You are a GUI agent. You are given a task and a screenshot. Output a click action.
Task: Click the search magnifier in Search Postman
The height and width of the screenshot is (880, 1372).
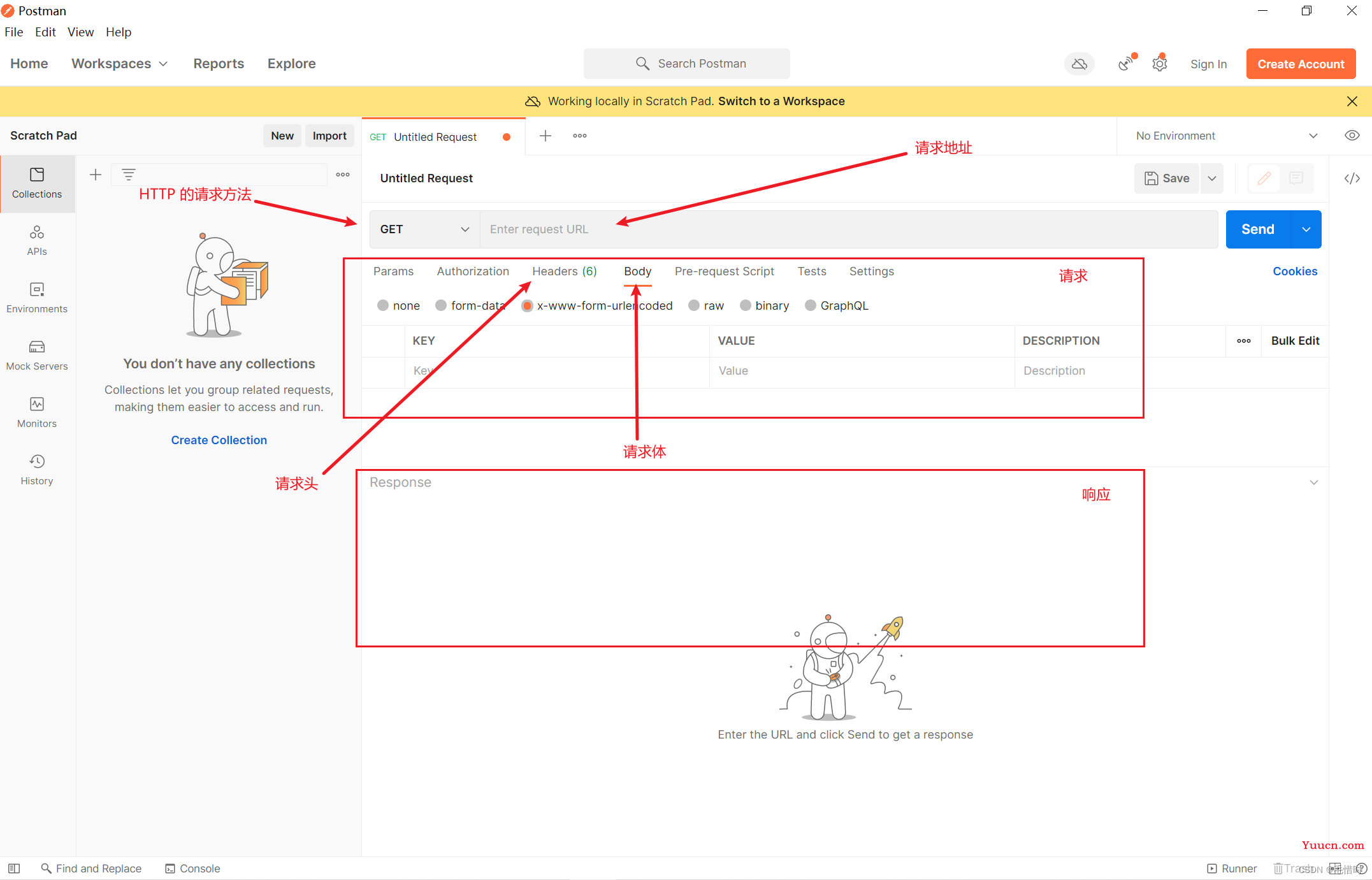[642, 64]
